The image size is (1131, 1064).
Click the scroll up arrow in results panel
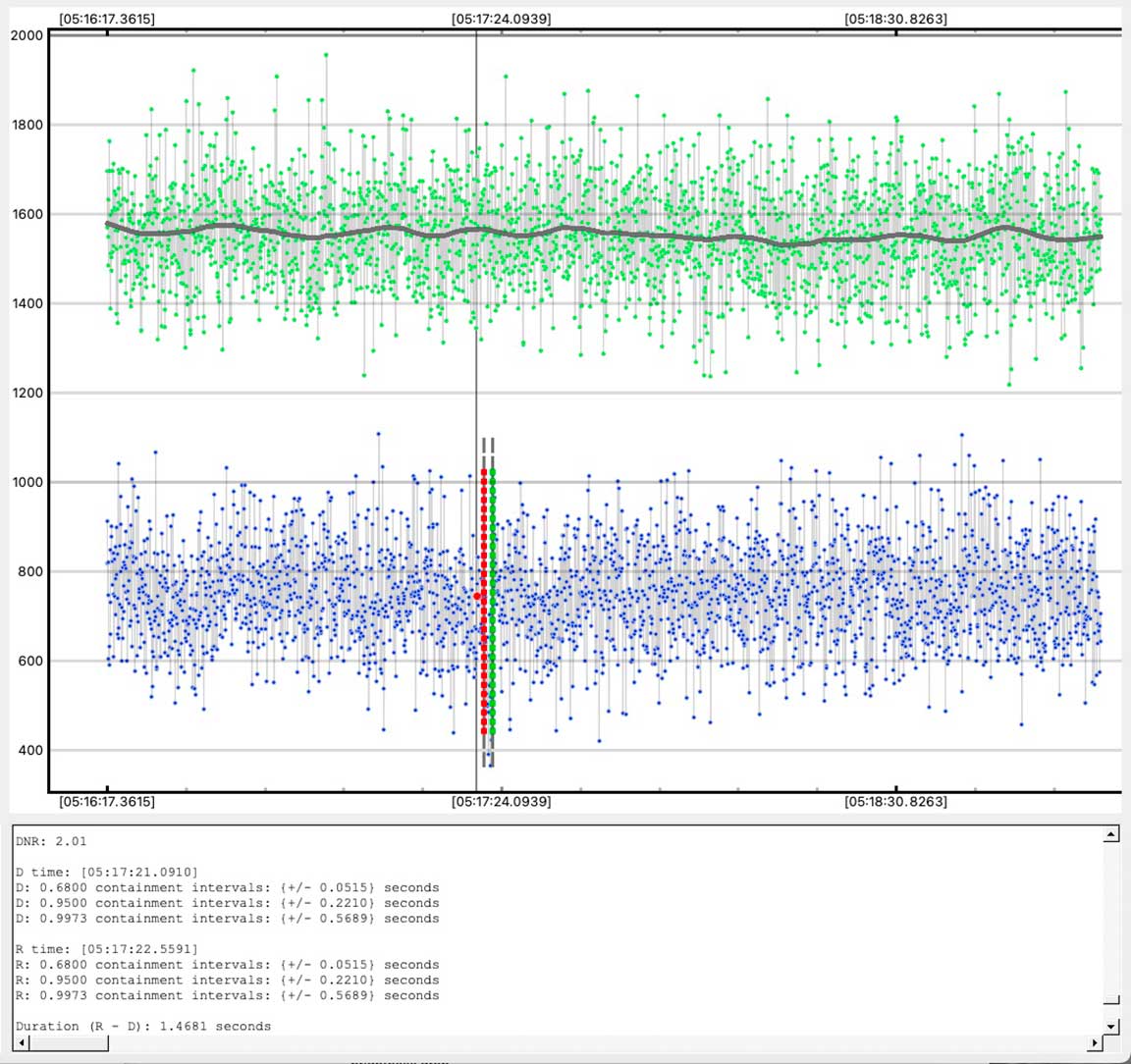pos(1111,834)
